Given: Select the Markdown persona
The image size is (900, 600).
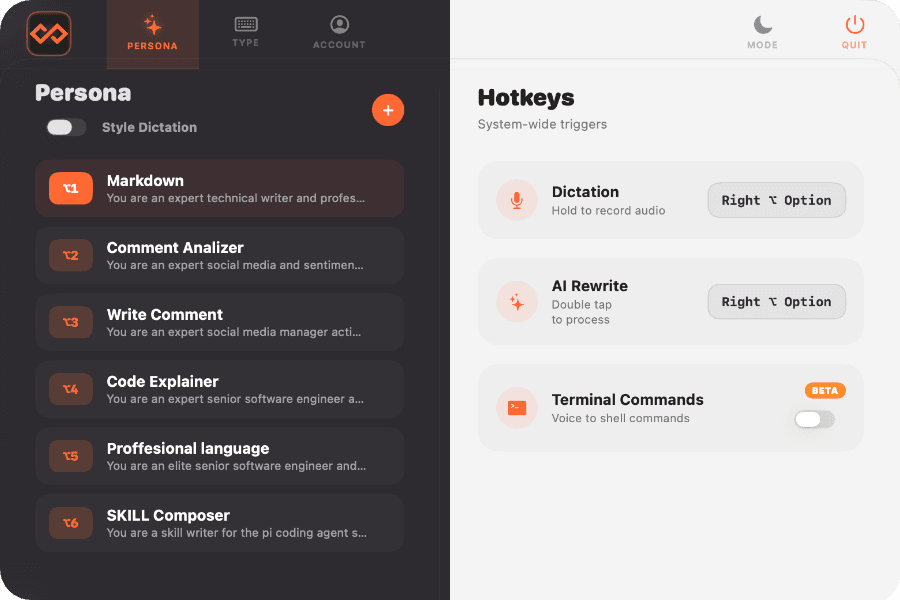Looking at the screenshot, I should [220, 188].
